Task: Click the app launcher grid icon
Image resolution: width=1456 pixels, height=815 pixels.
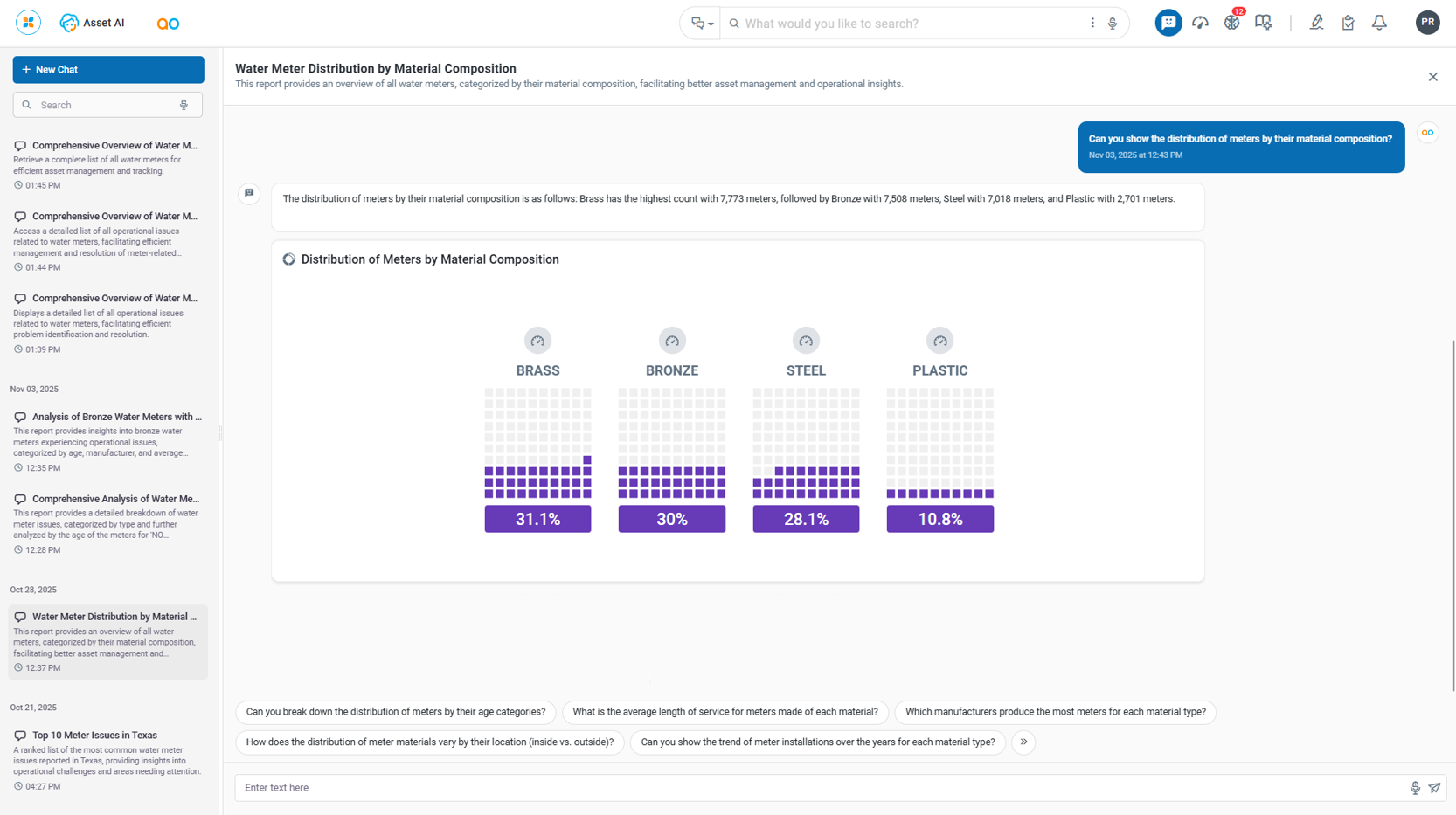Action: point(28,23)
